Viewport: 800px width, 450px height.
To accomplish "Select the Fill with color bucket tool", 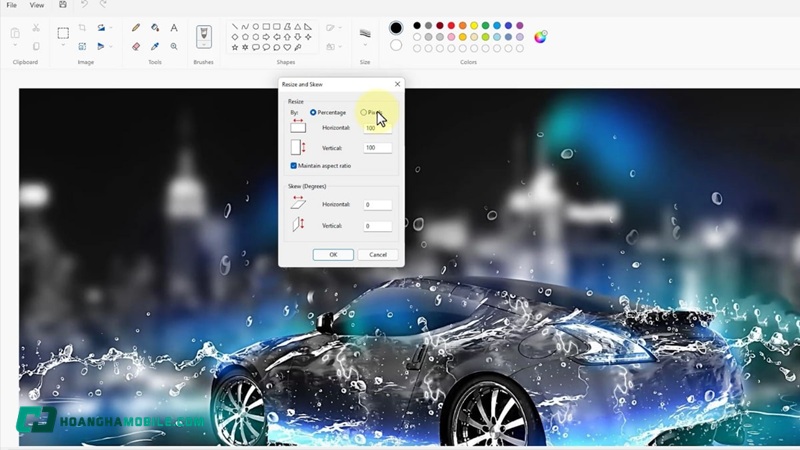I will (x=155, y=28).
